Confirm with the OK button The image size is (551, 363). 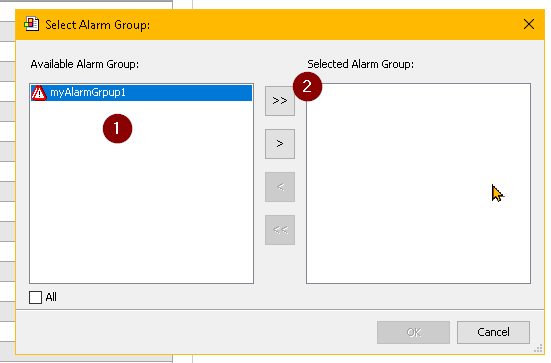click(x=413, y=332)
